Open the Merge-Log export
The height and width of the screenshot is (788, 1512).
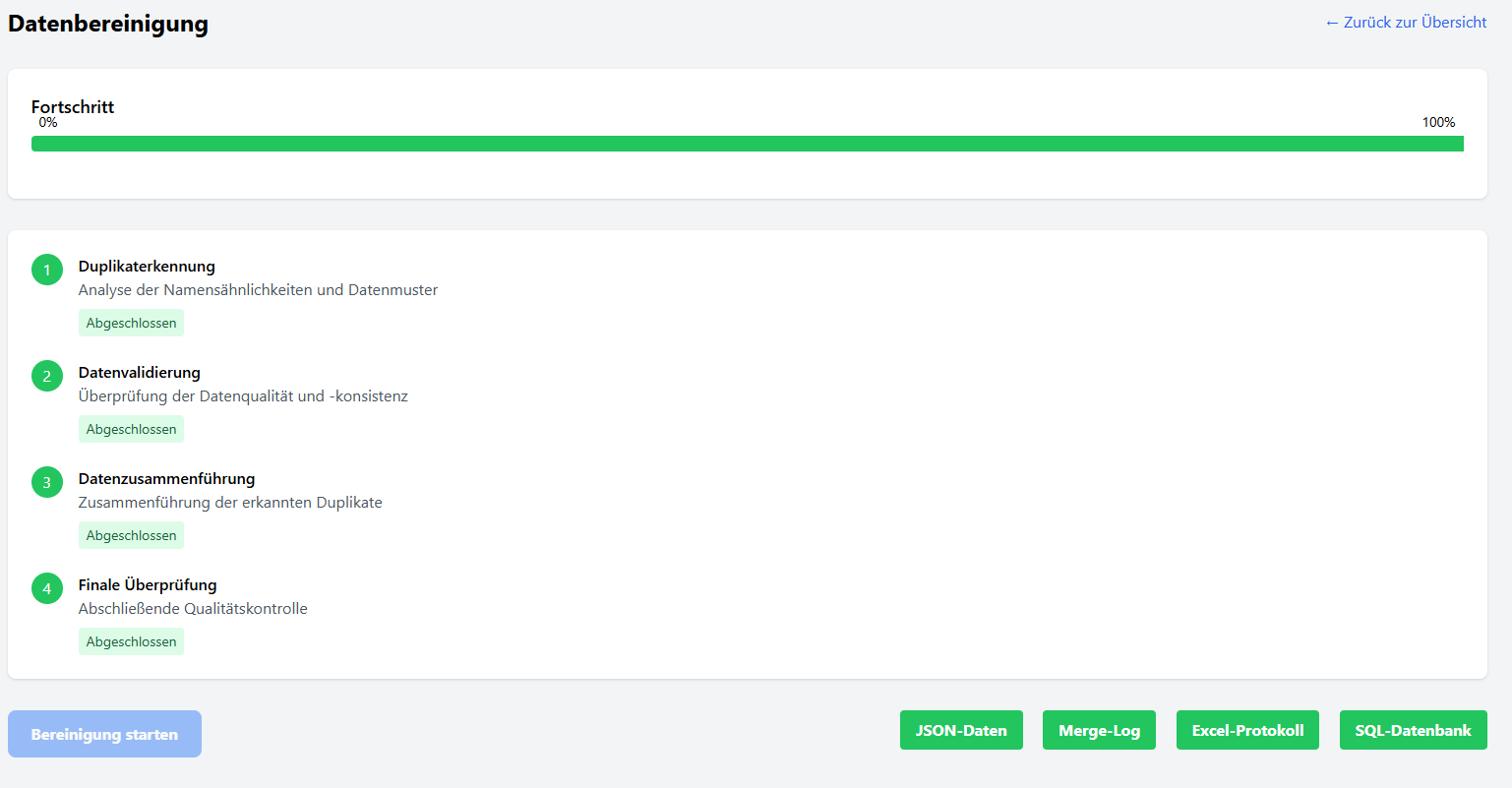[1099, 730]
